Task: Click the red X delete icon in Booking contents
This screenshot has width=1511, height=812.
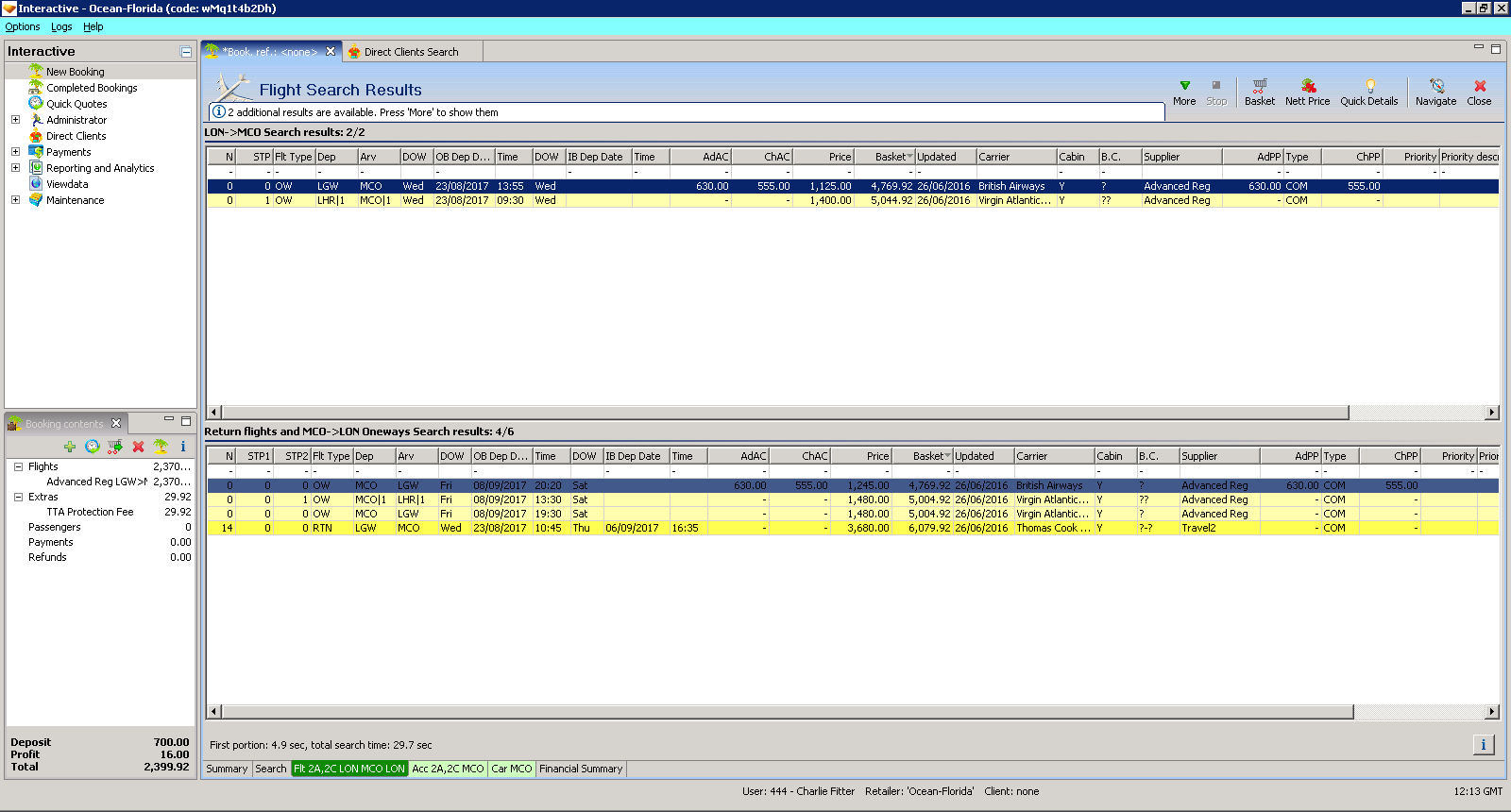Action: [138, 447]
